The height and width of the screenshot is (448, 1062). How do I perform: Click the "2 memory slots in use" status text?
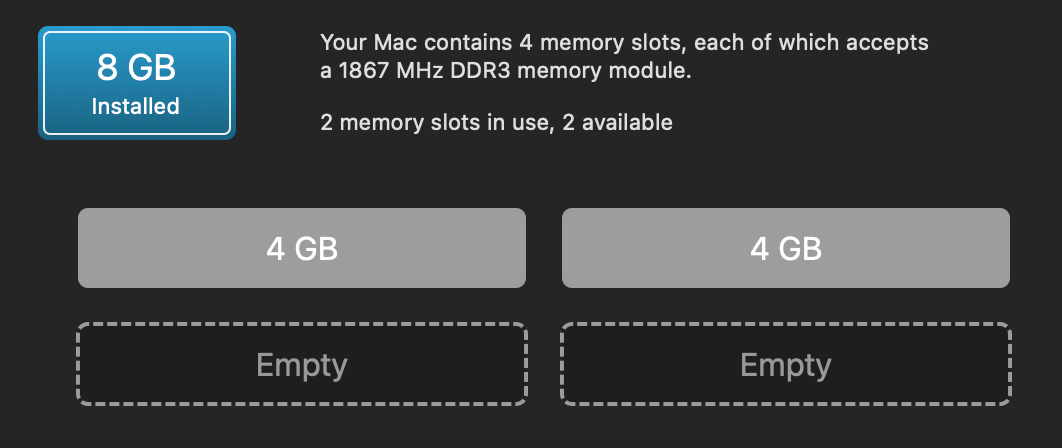(435, 123)
